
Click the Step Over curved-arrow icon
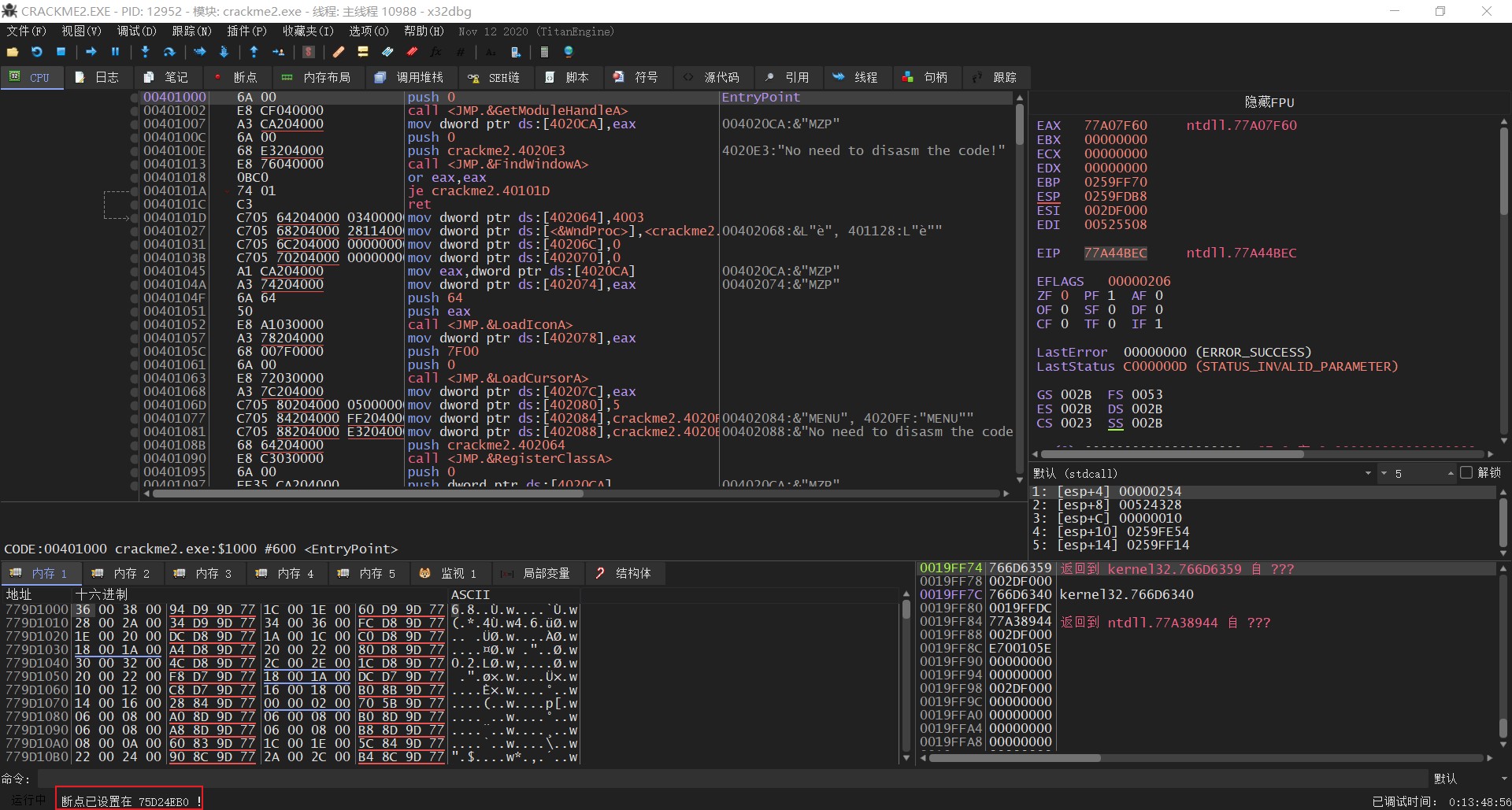169,52
